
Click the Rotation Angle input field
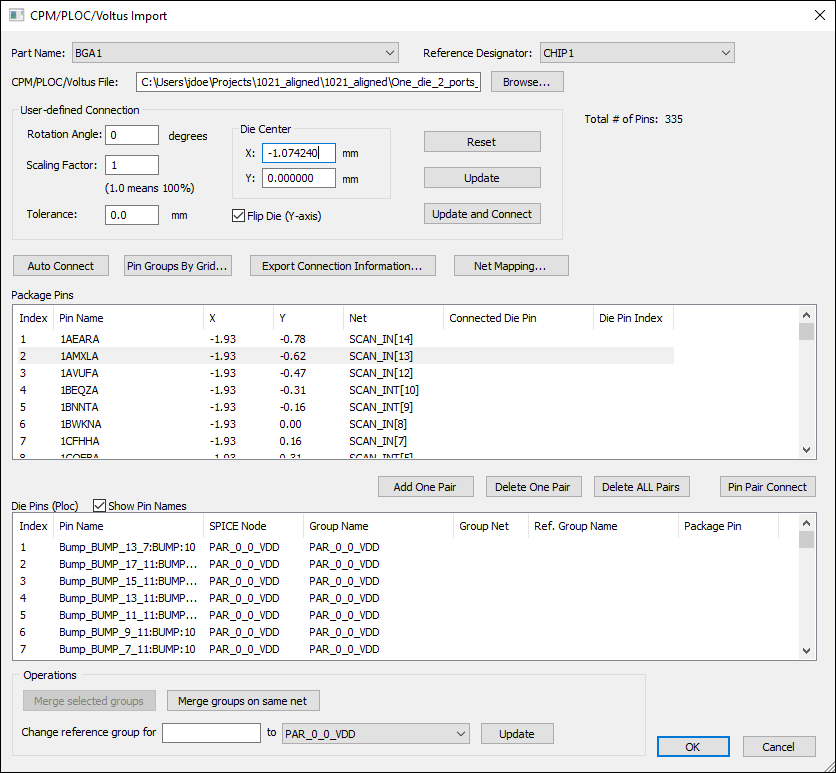click(133, 135)
